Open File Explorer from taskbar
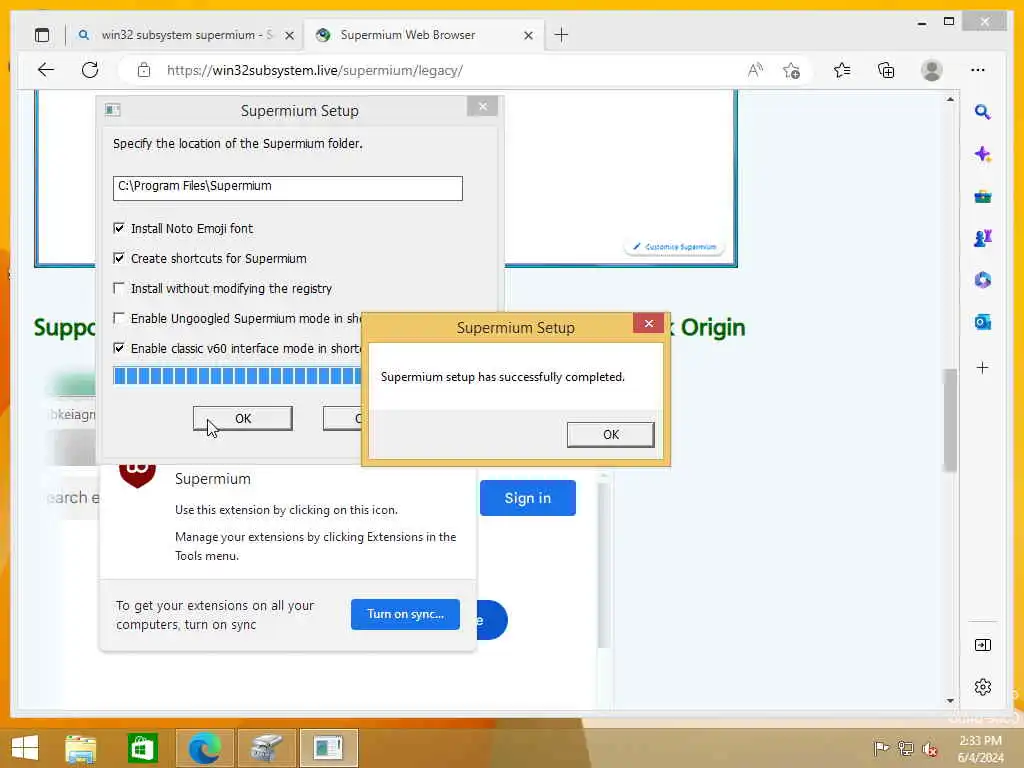The width and height of the screenshot is (1024, 768). pyautogui.click(x=80, y=748)
